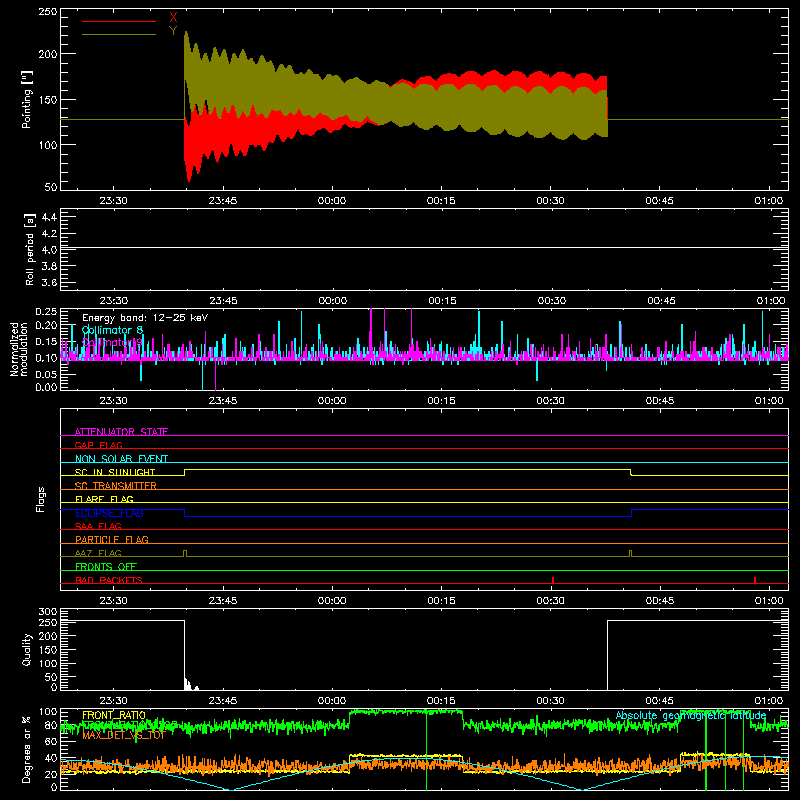Viewport: 800px width, 800px height.
Task: Click the olive legend line beside Y
Action: click(119, 35)
